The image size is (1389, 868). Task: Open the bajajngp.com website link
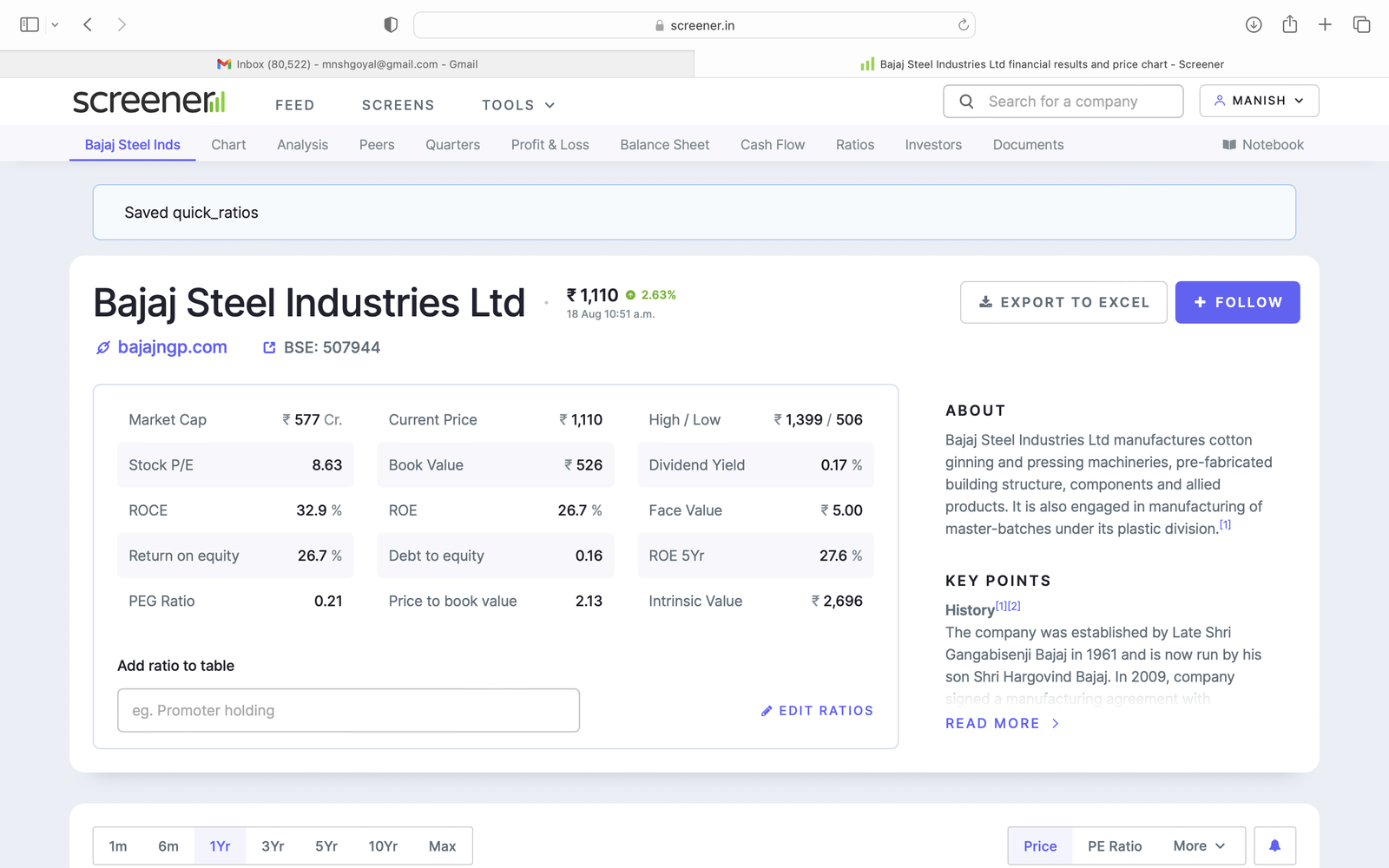(x=172, y=347)
